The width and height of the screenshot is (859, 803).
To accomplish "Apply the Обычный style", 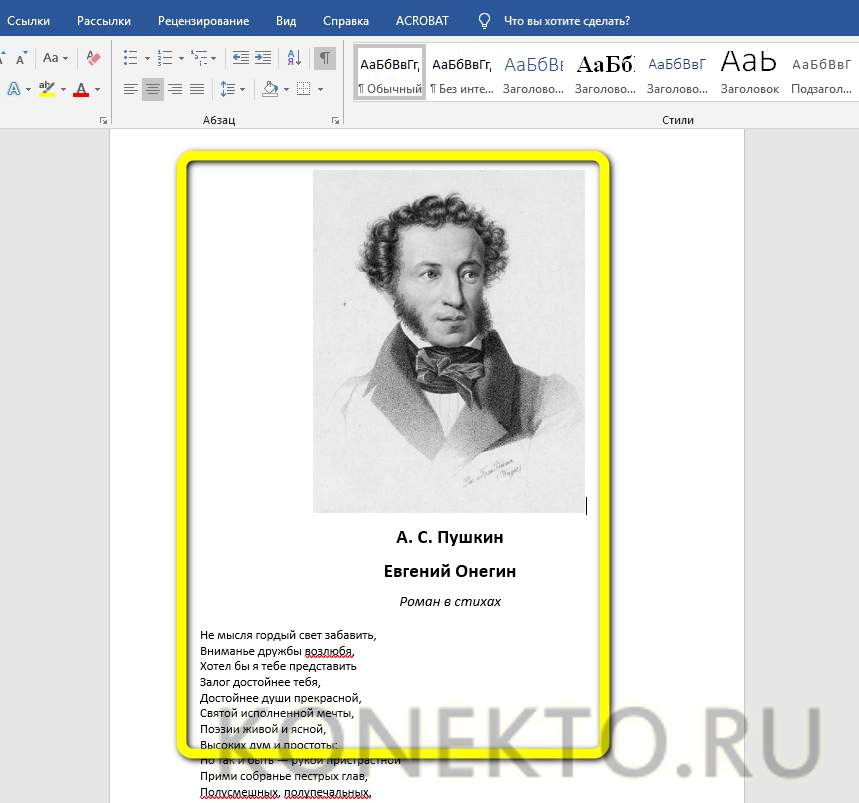I will tap(390, 72).
